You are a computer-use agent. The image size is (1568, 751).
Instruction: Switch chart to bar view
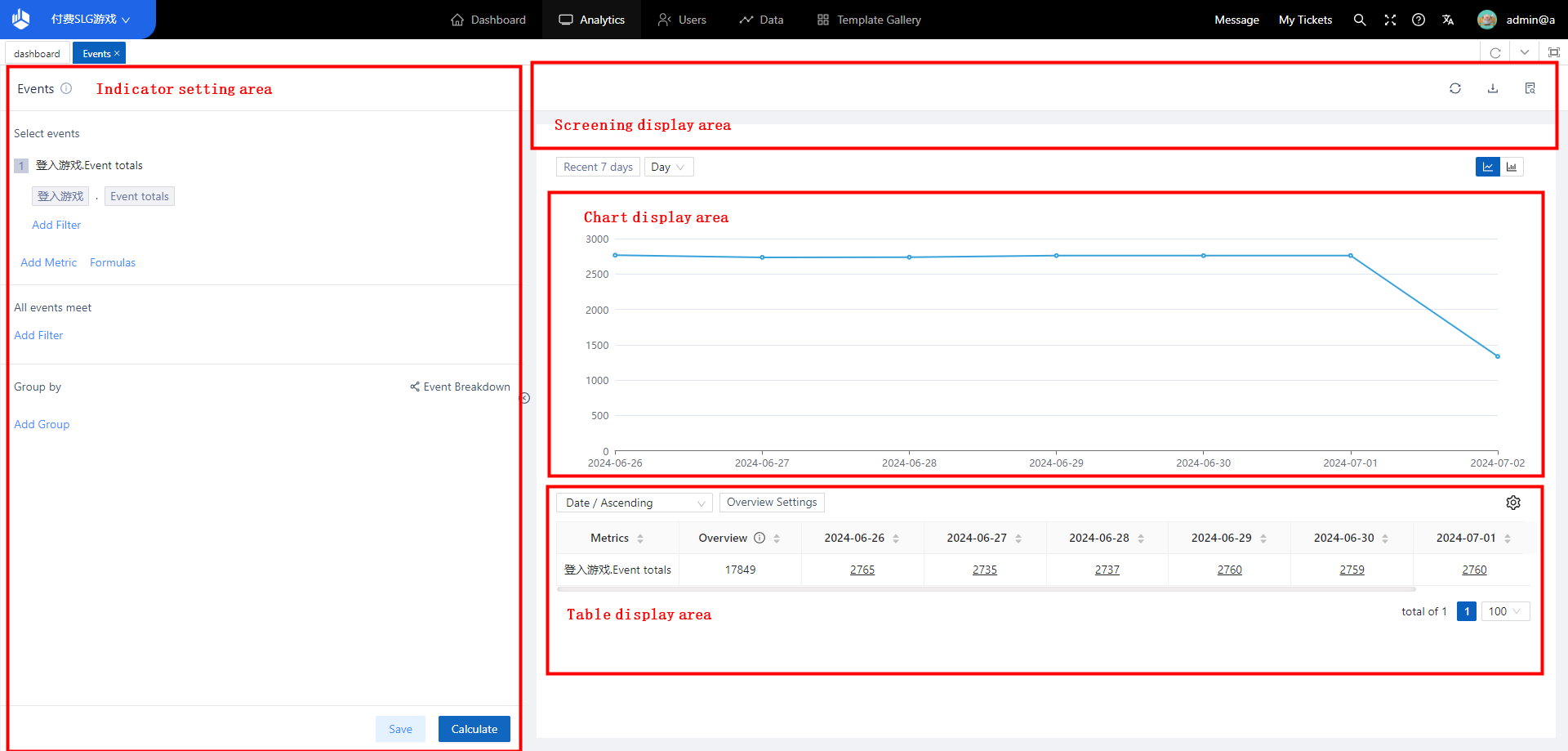click(x=1511, y=167)
